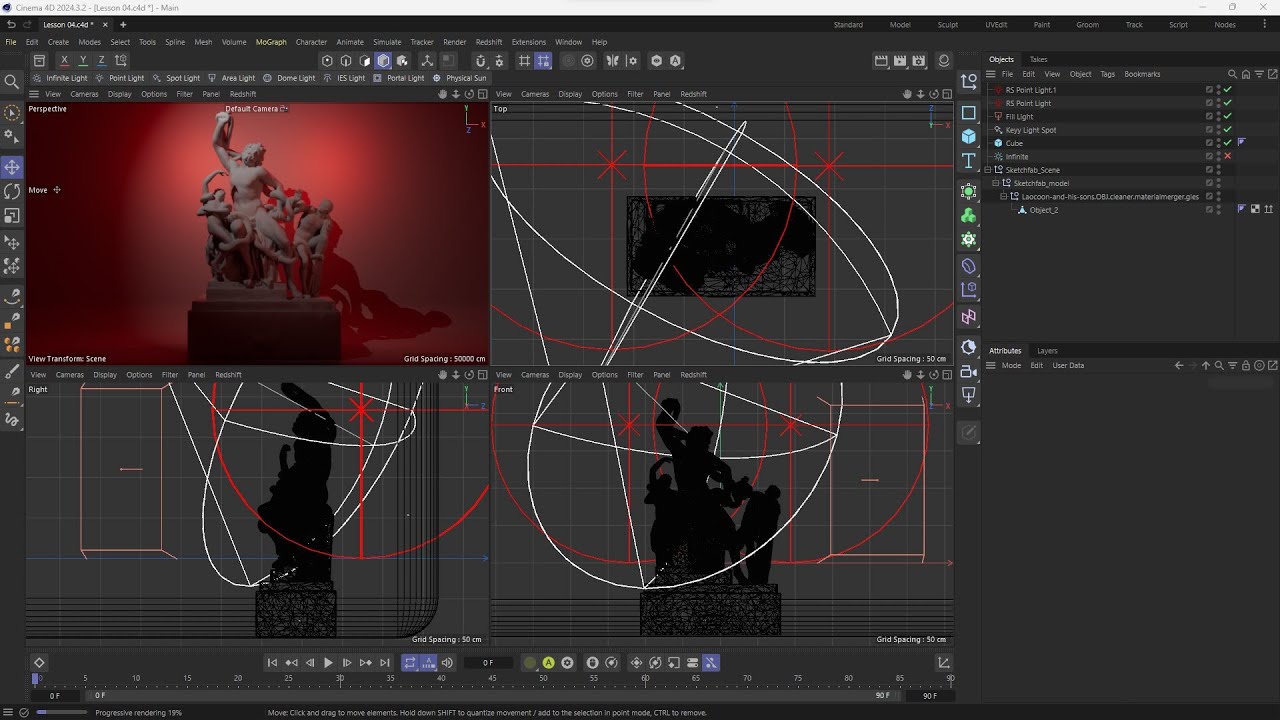
Task: Select Keyy Light Spot in Objects list
Action: pos(1030,130)
